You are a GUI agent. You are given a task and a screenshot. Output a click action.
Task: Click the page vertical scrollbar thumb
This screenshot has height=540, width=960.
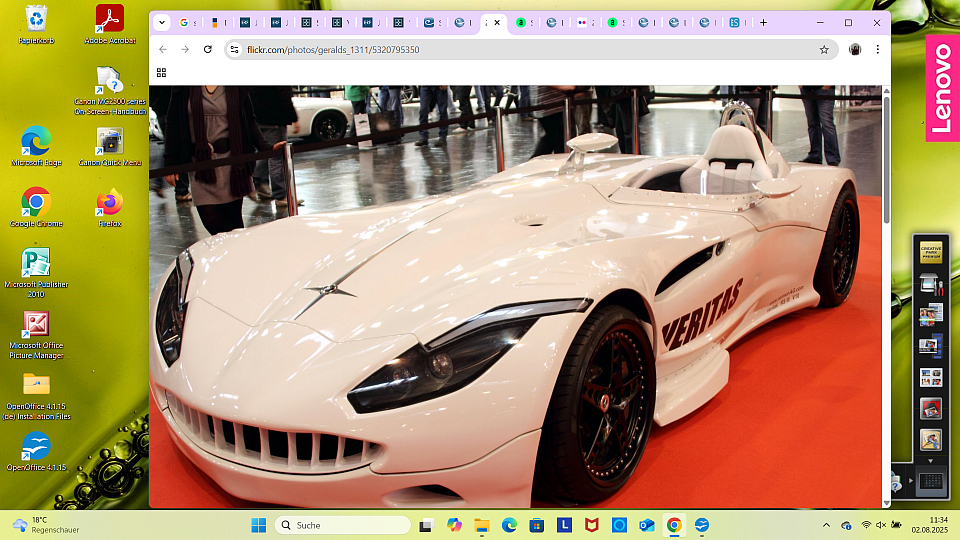pos(886,159)
